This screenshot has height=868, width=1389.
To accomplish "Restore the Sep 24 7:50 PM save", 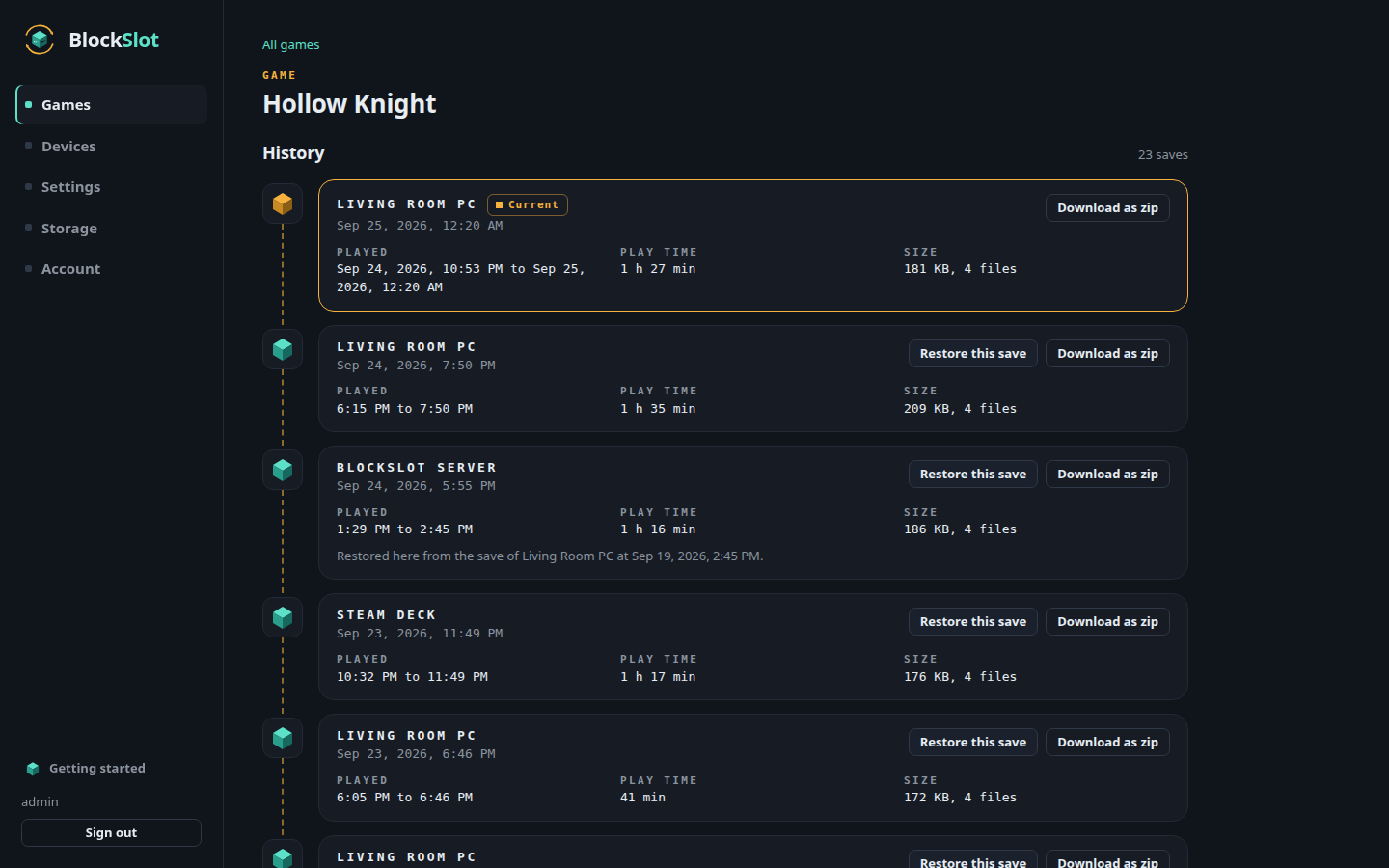I will click(x=972, y=354).
